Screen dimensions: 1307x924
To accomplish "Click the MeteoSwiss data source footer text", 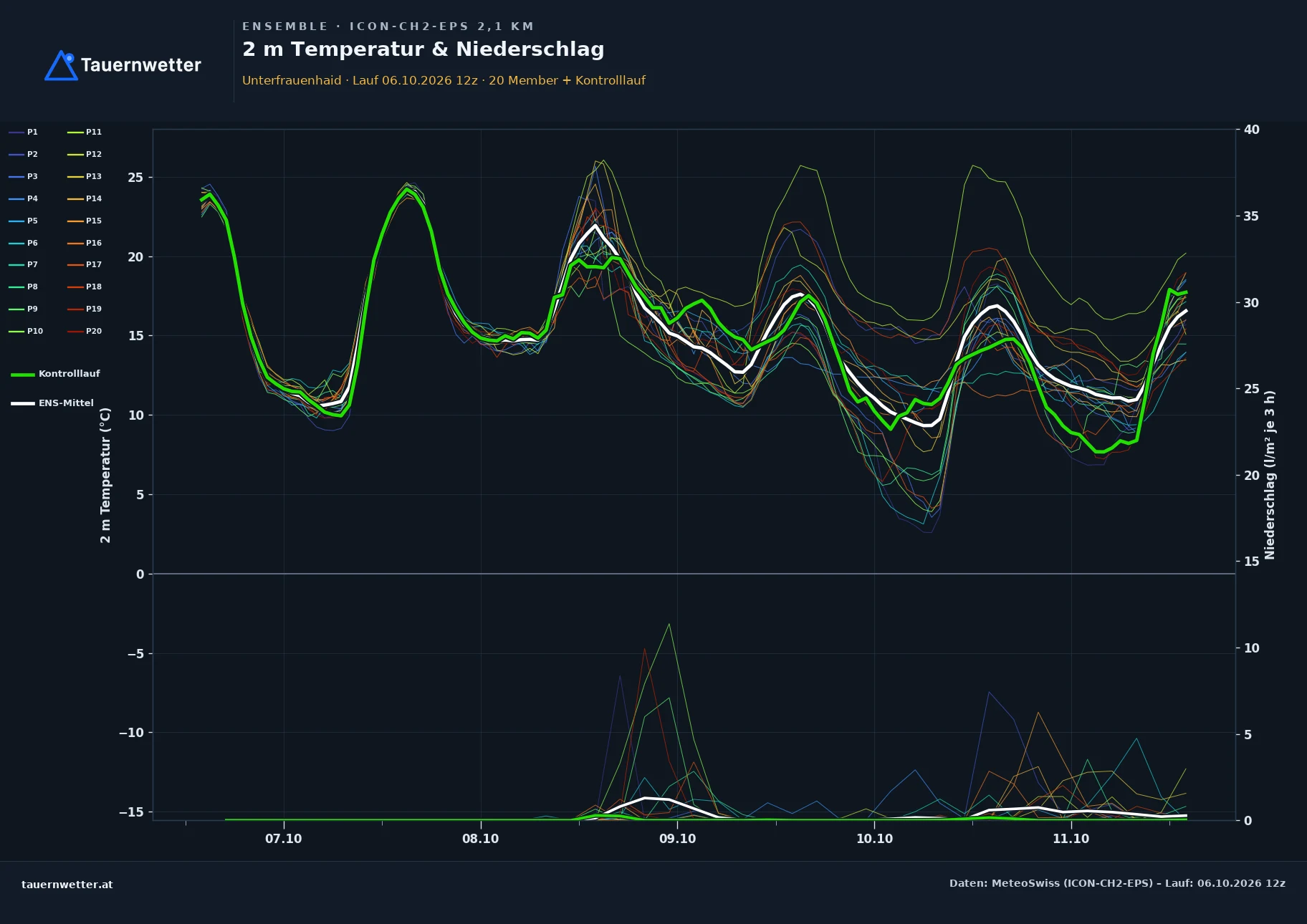I will coord(1117,883).
